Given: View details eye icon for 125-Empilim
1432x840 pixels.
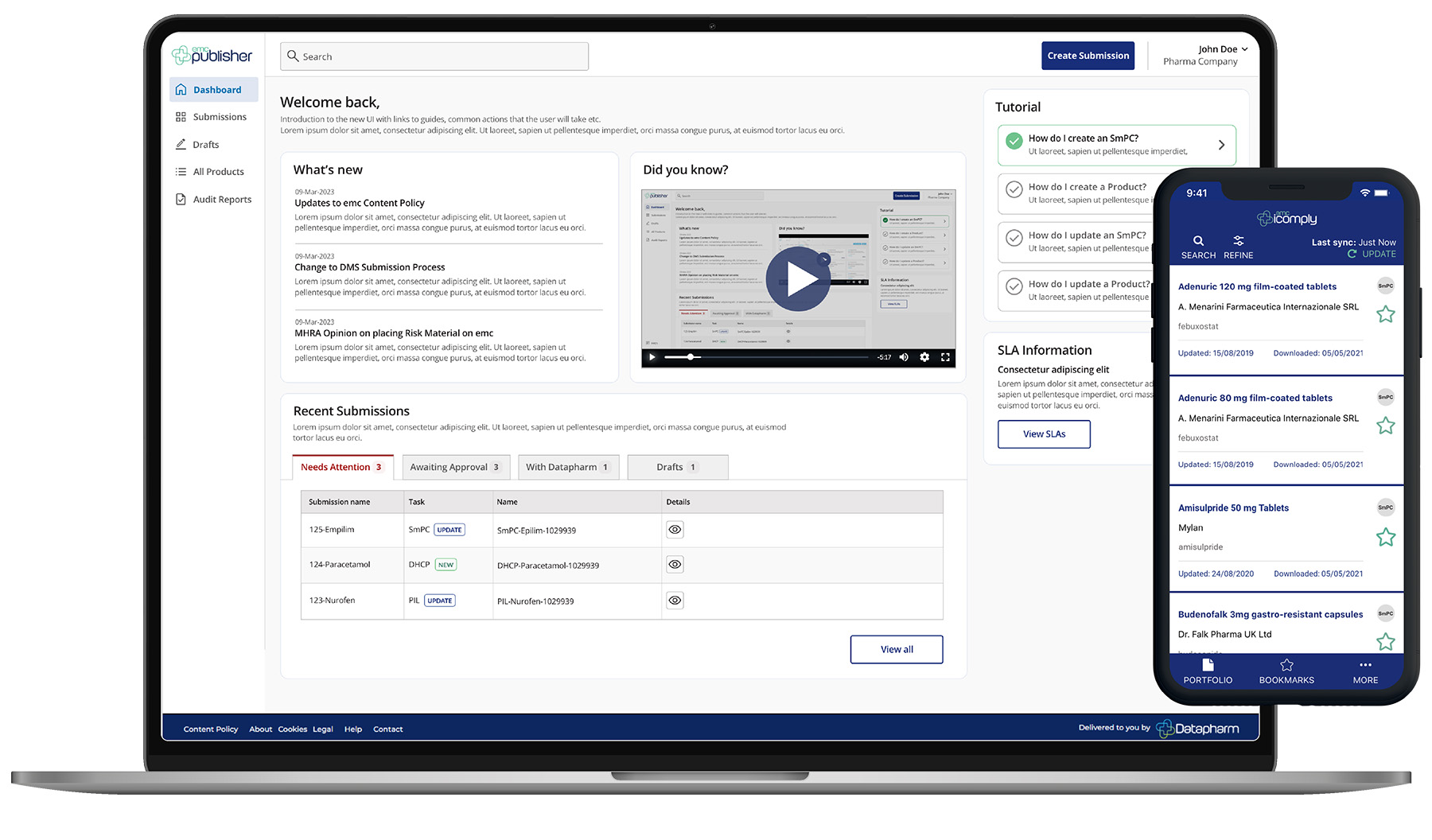Looking at the screenshot, I should point(675,530).
